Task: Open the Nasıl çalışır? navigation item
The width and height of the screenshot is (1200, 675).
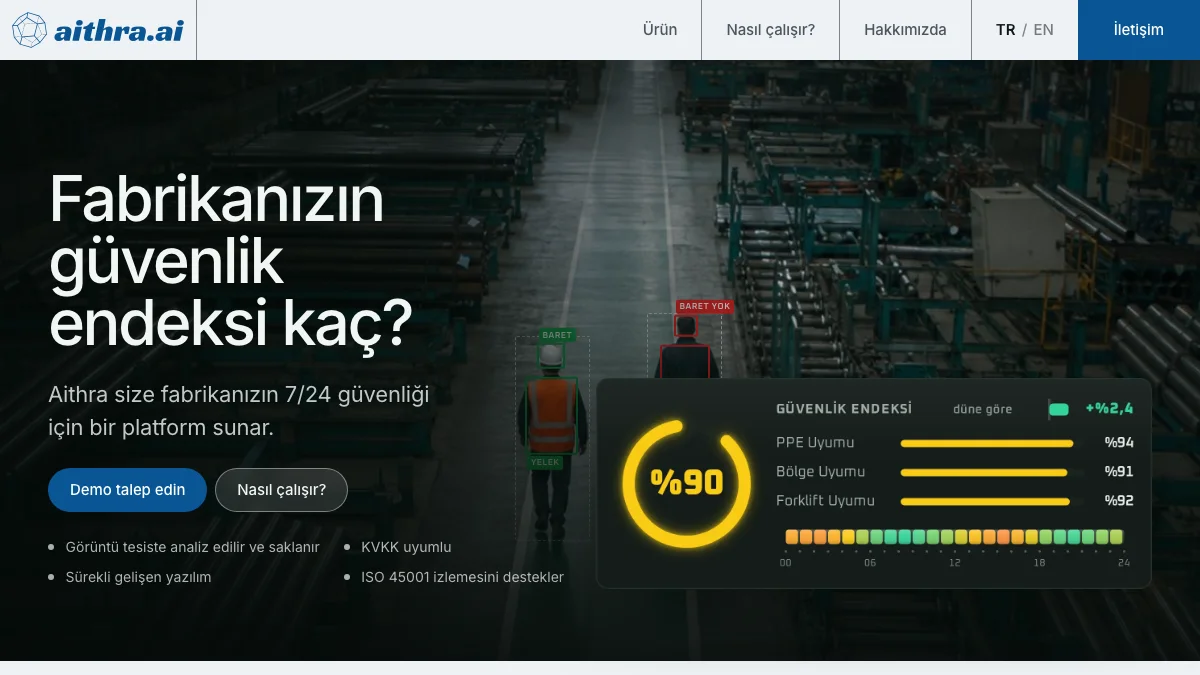Action: (770, 30)
